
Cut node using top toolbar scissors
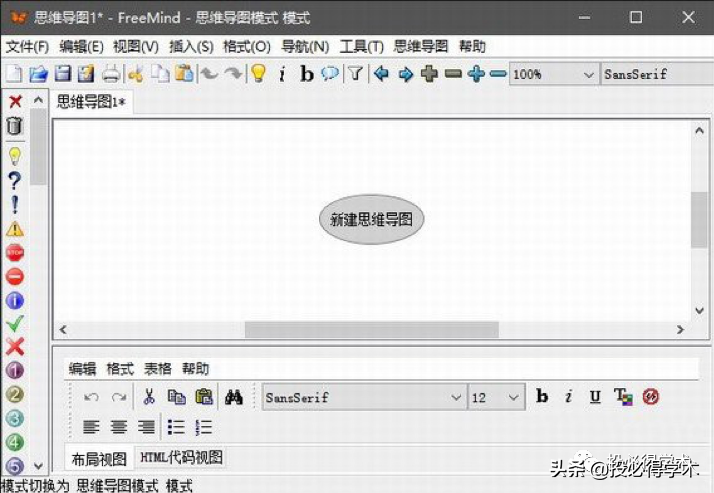pyautogui.click(x=136, y=73)
